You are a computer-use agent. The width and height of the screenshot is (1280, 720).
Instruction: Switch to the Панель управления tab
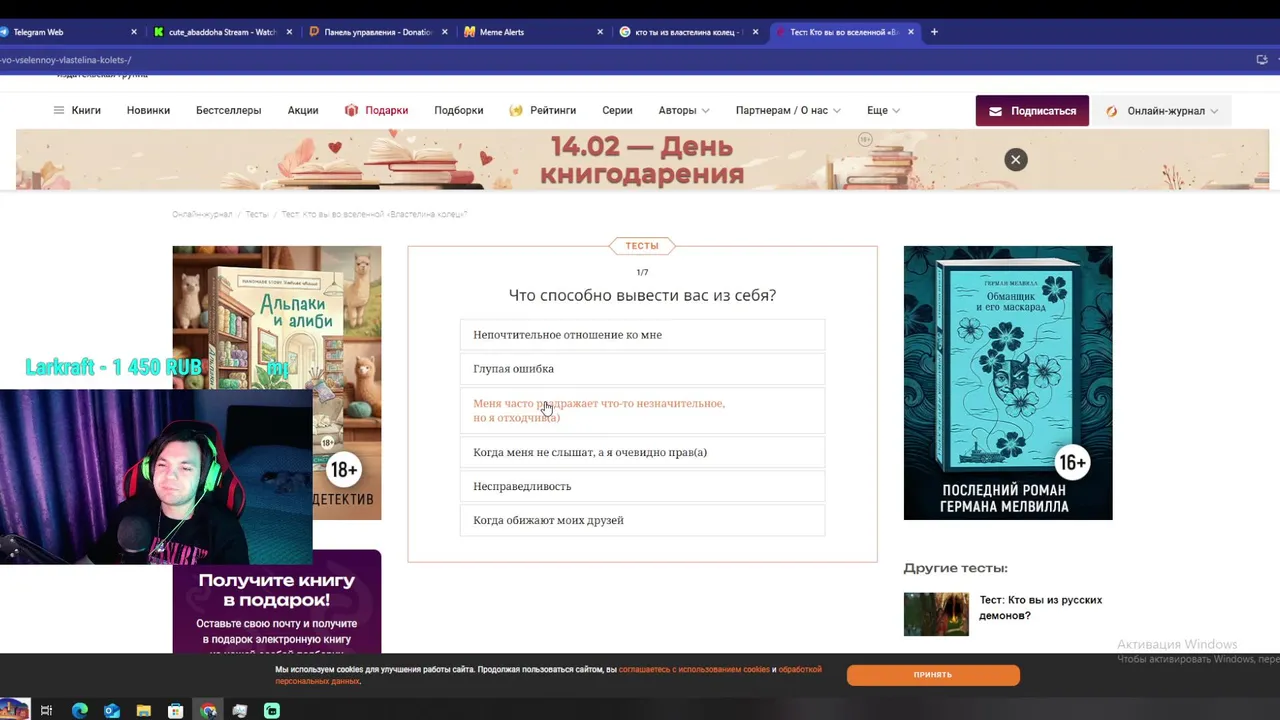pos(377,32)
